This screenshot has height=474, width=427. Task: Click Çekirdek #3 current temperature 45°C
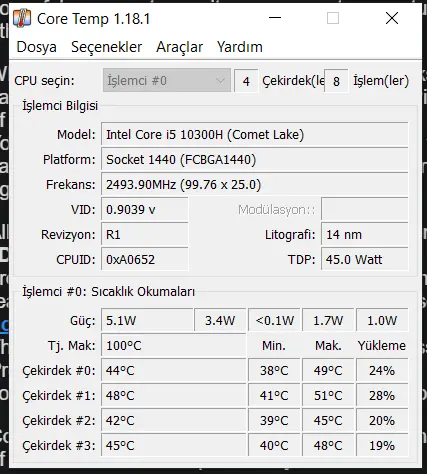[x=174, y=445]
